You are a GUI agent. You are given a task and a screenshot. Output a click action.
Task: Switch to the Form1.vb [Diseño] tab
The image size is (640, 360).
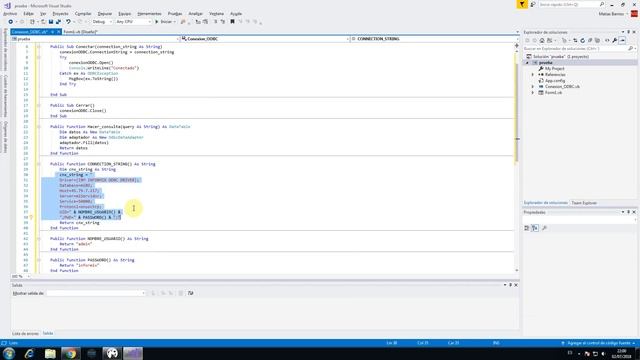pyautogui.click(x=80, y=32)
